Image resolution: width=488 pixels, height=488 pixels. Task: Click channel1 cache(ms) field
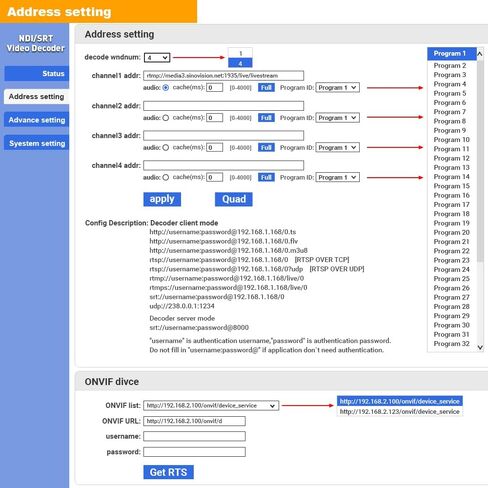tap(215, 88)
